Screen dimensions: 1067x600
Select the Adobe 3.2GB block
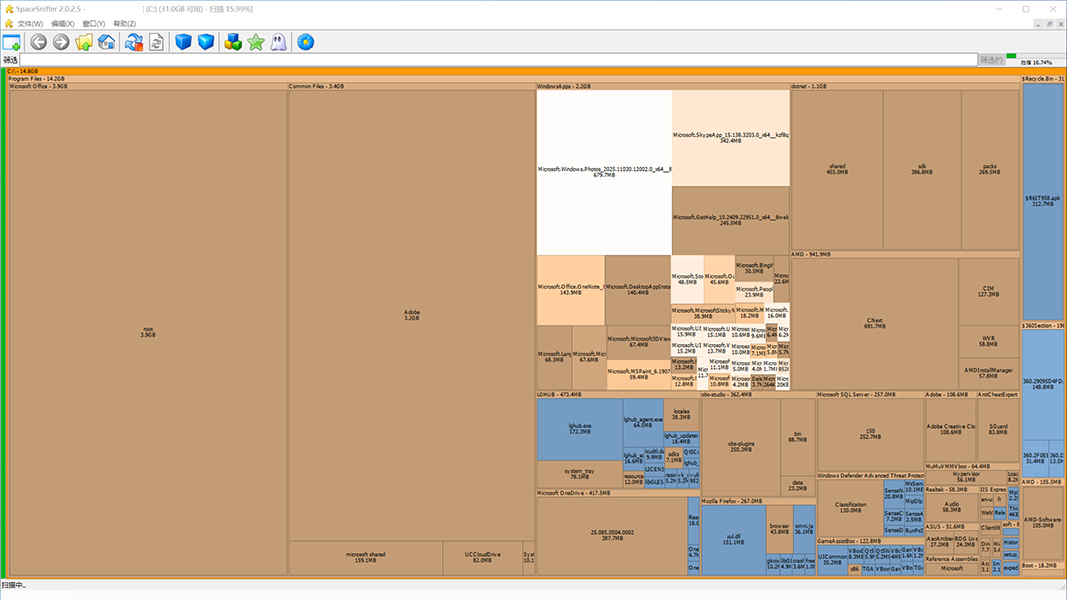click(x=412, y=315)
